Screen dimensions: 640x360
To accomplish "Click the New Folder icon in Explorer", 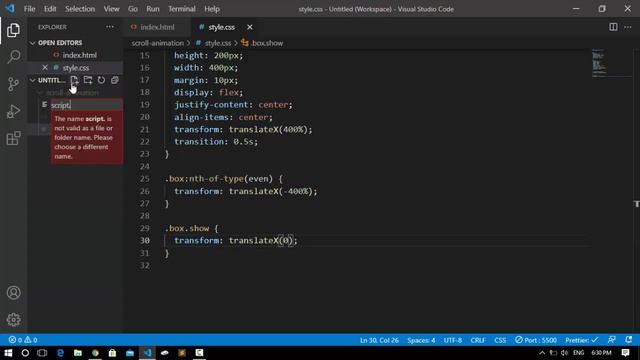I will 88,80.
